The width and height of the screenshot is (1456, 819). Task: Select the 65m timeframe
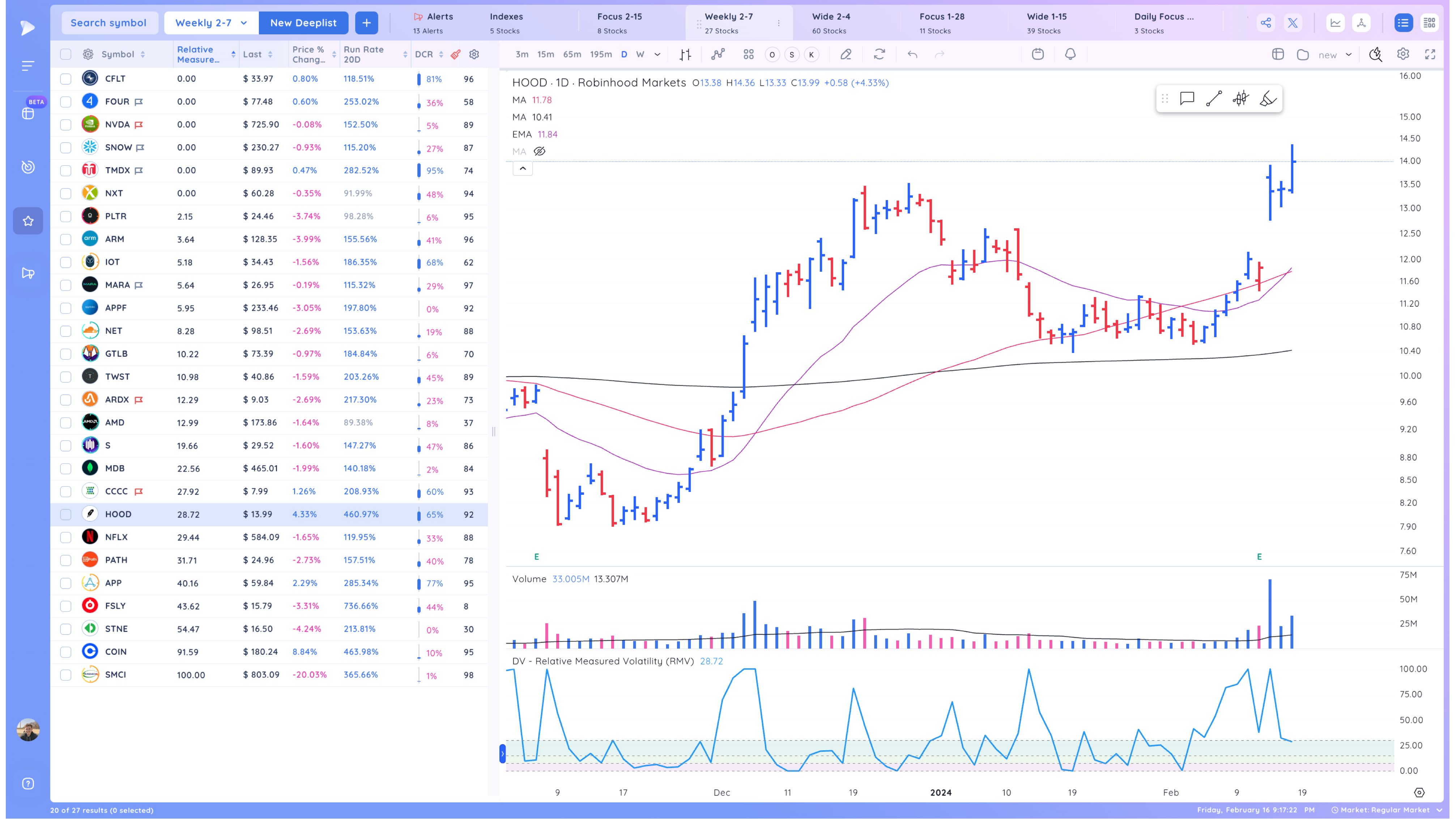572,54
